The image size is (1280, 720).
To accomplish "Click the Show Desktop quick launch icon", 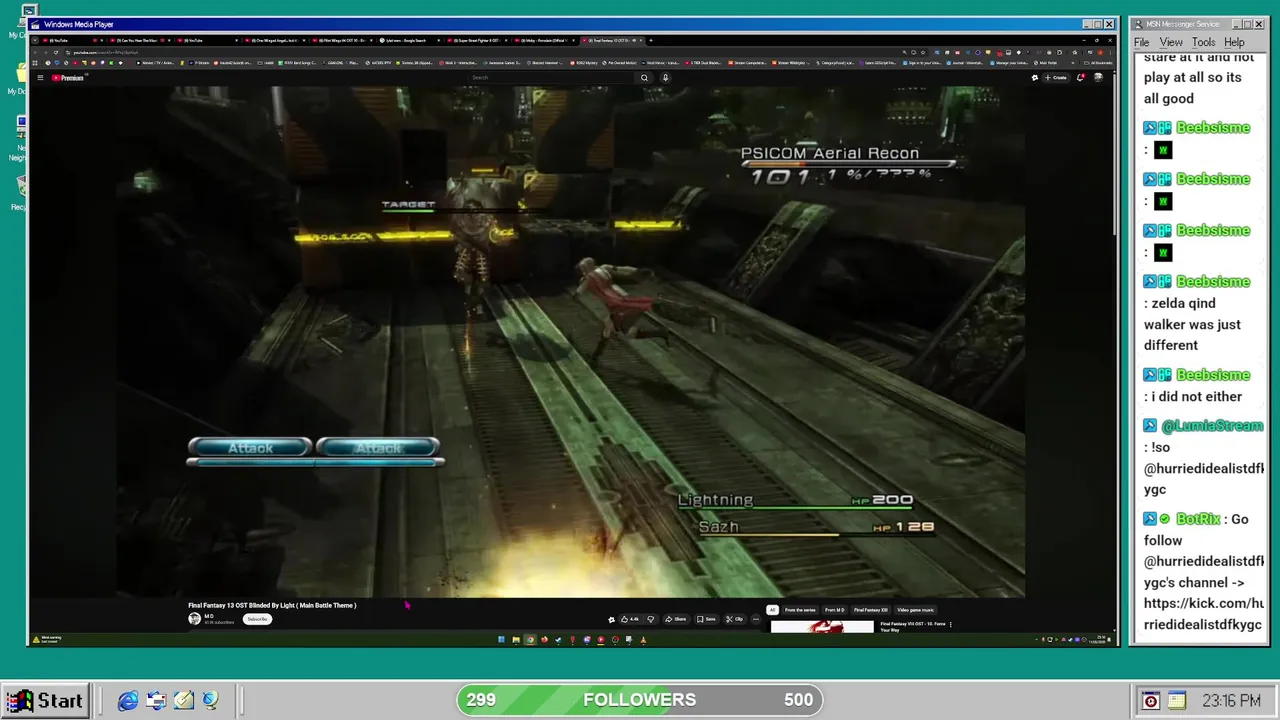I will [183, 701].
